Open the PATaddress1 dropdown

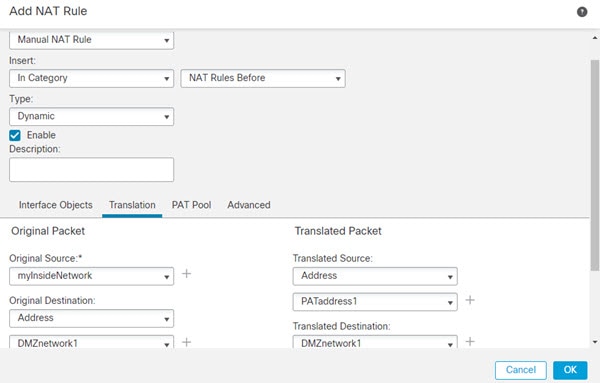coord(375,302)
